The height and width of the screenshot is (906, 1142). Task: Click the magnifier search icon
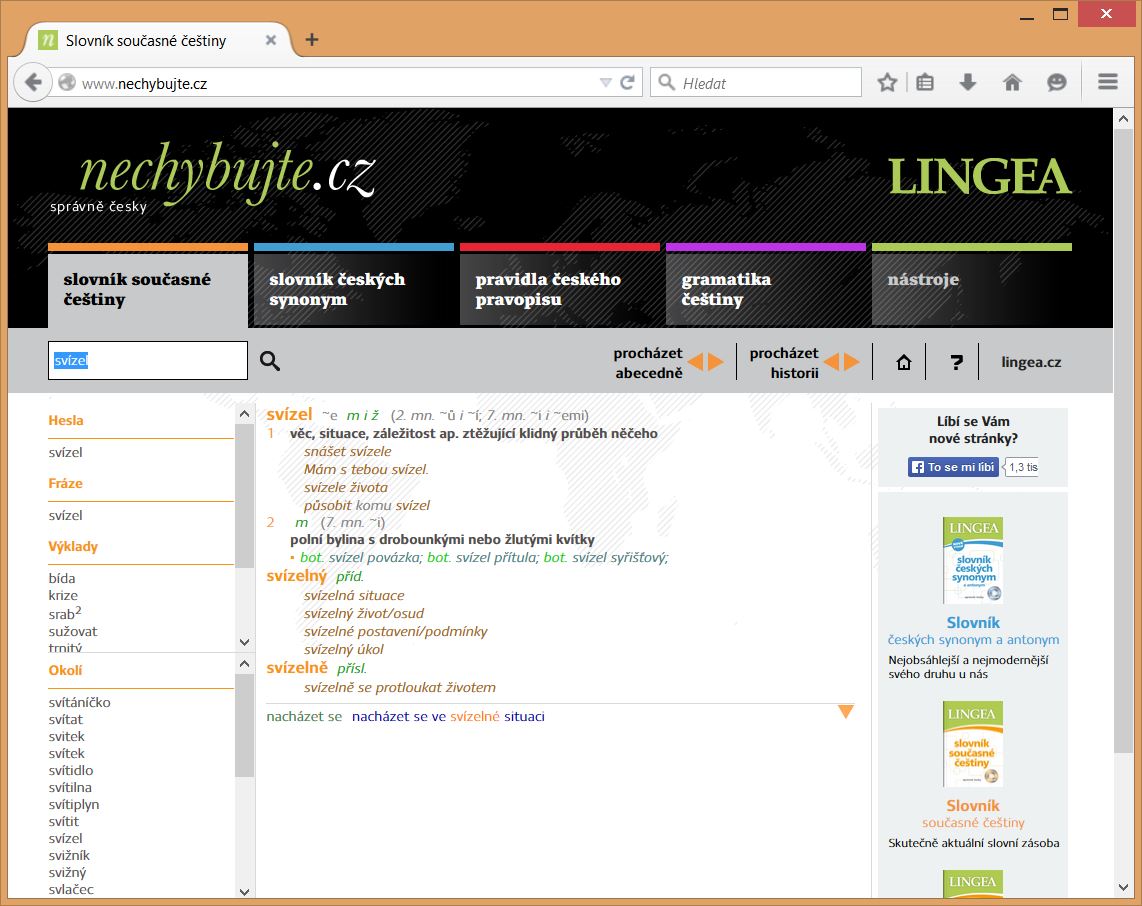coord(270,361)
